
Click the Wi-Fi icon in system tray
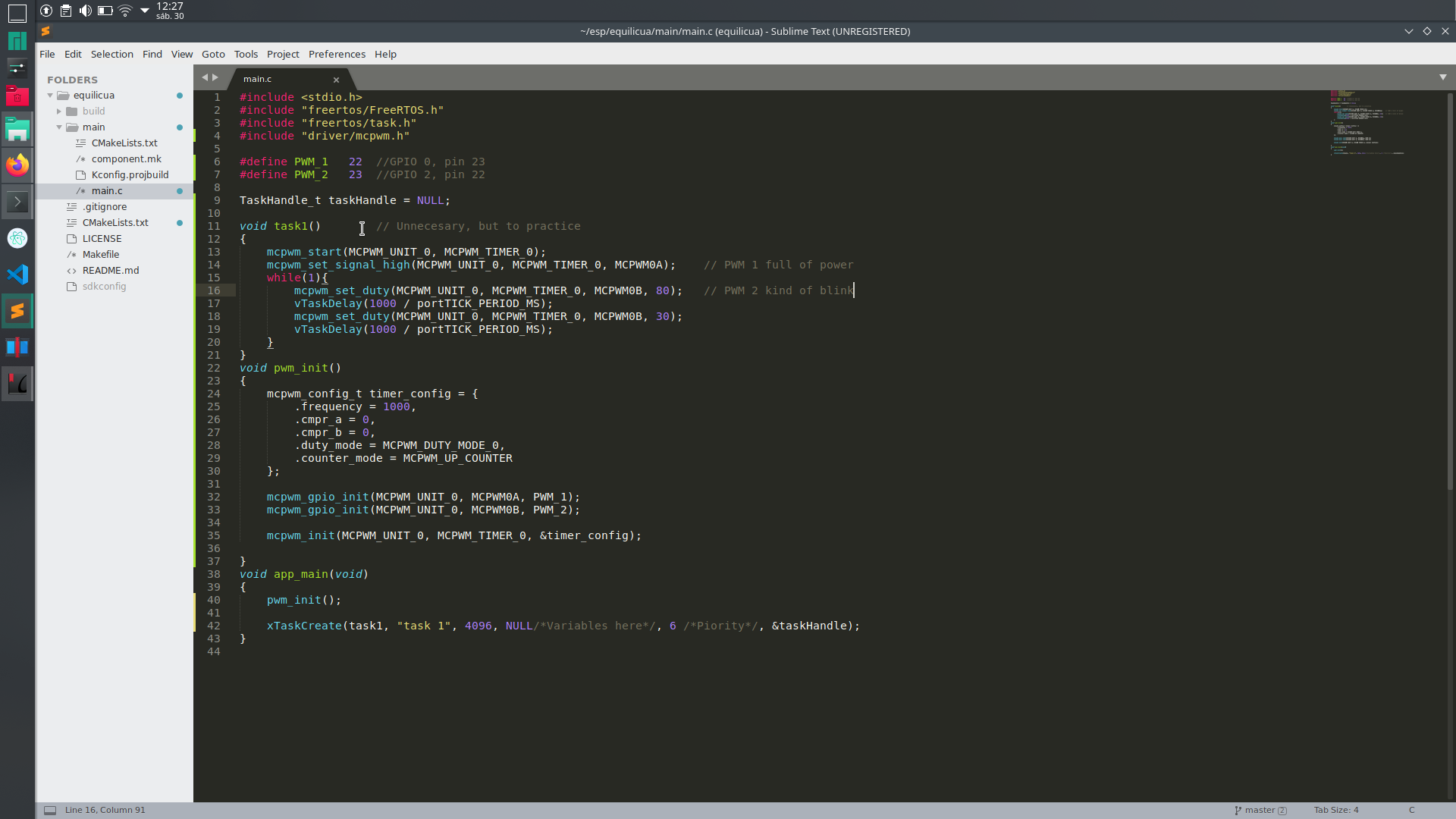[x=125, y=11]
